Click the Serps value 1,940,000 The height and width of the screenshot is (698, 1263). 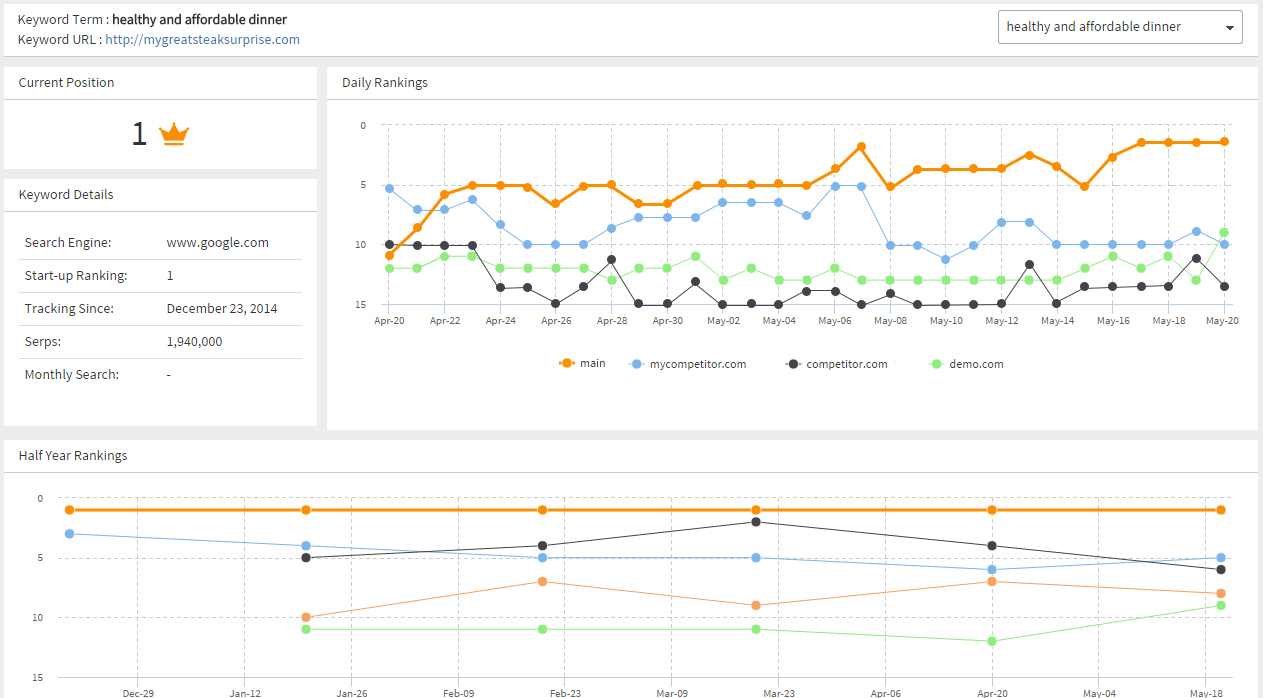tap(194, 342)
